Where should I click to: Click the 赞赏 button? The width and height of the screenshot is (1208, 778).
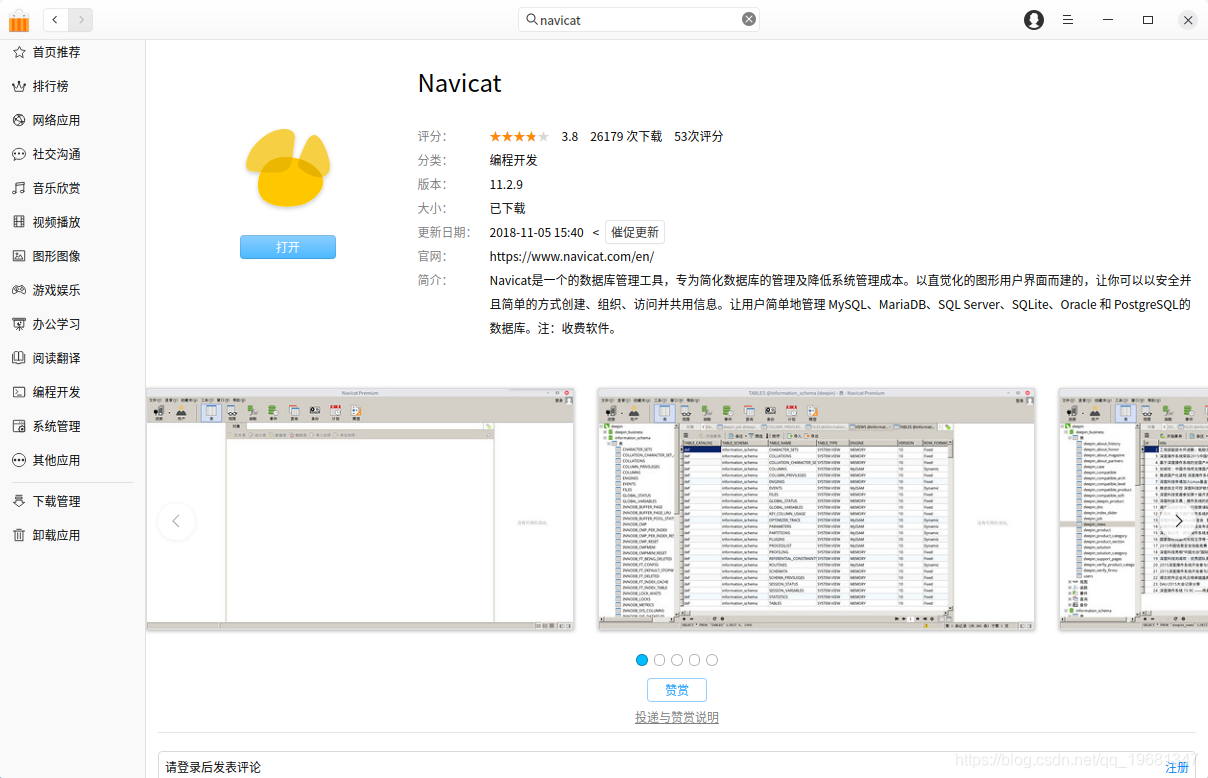click(x=677, y=690)
